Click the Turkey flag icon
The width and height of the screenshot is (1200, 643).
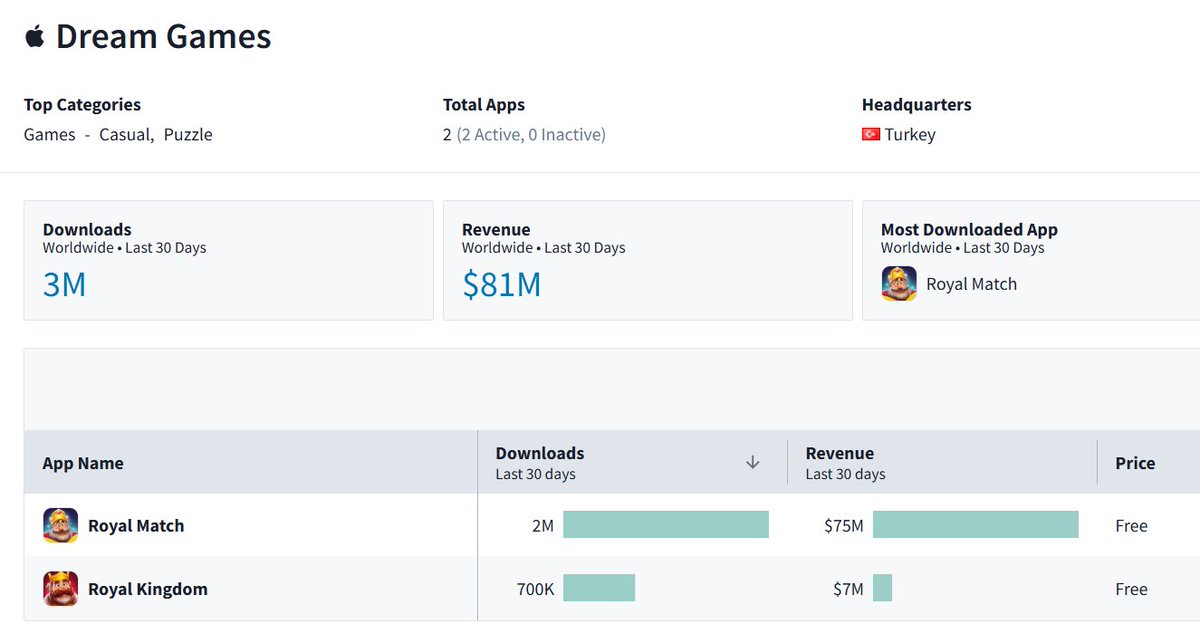coord(871,134)
